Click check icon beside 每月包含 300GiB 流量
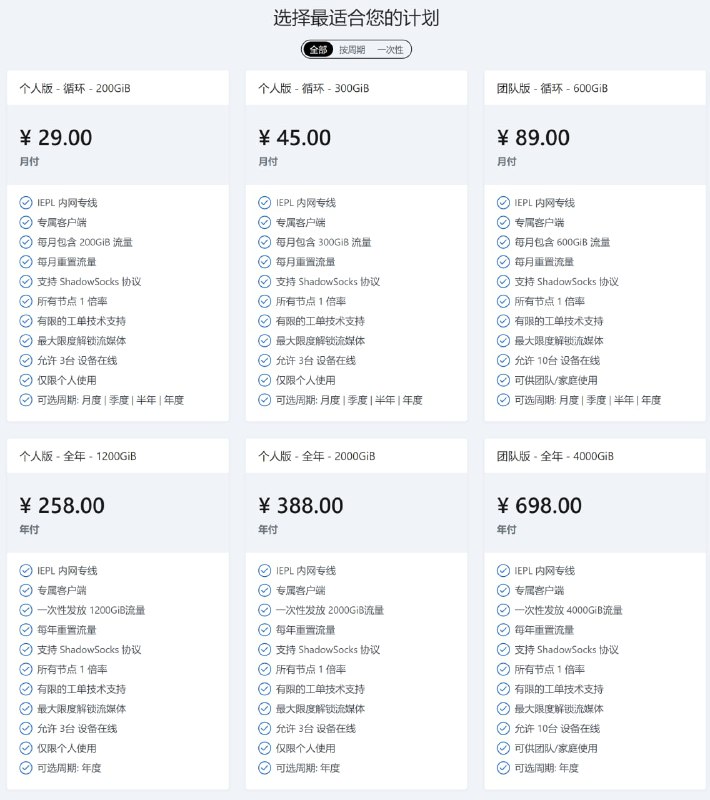The width and height of the screenshot is (710, 800). coord(264,242)
